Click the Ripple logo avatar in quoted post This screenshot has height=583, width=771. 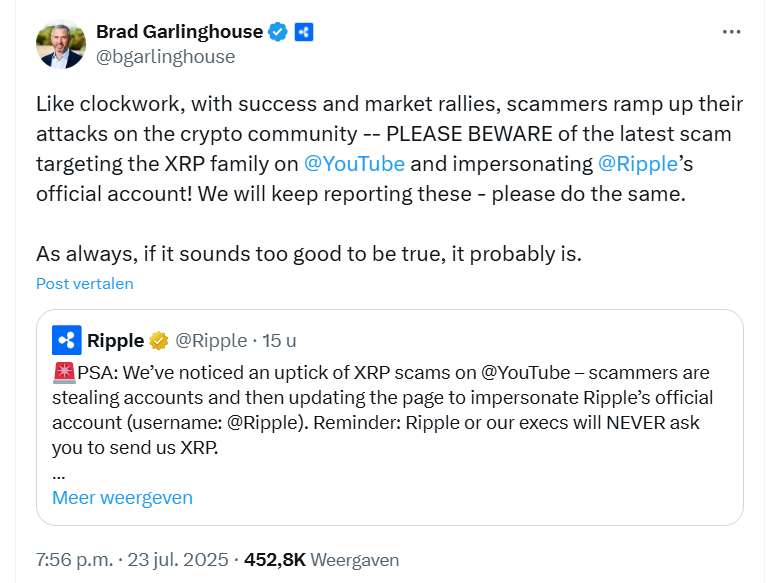coord(67,340)
